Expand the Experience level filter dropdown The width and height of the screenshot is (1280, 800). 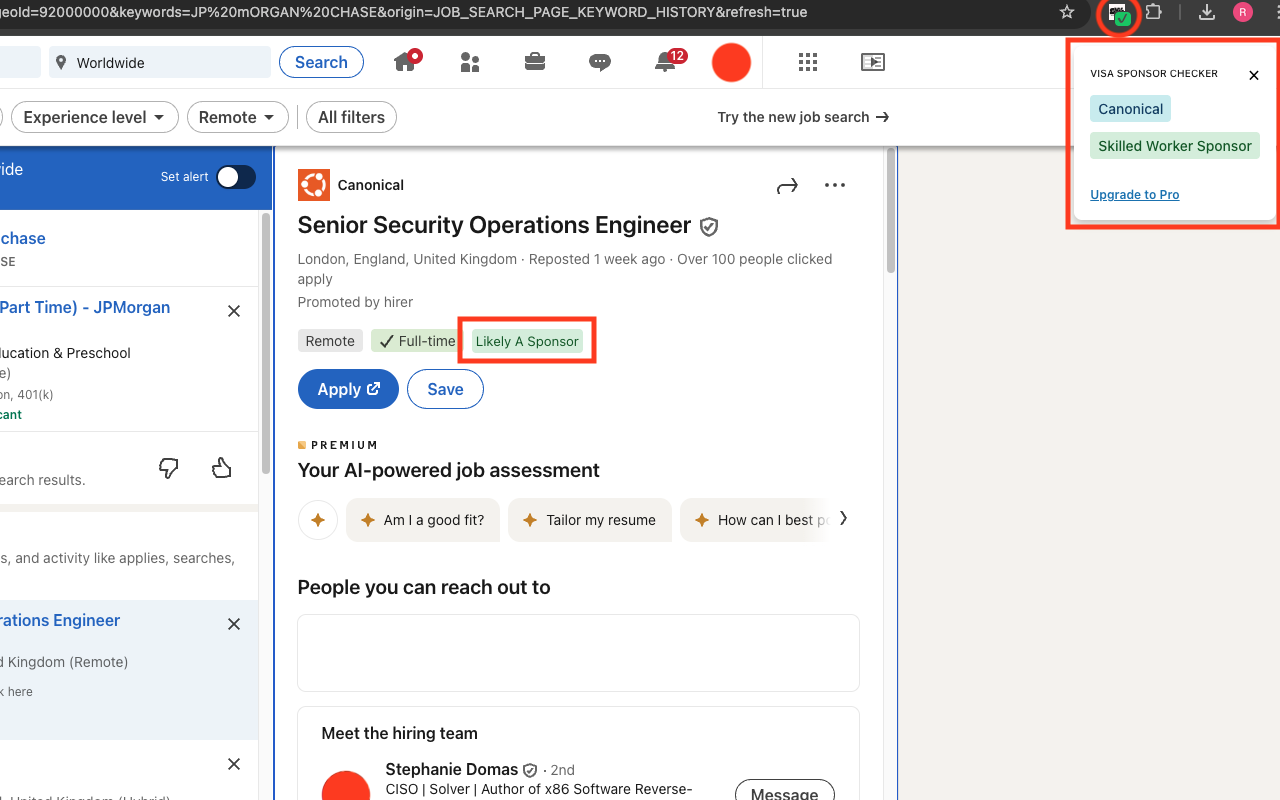(95, 117)
